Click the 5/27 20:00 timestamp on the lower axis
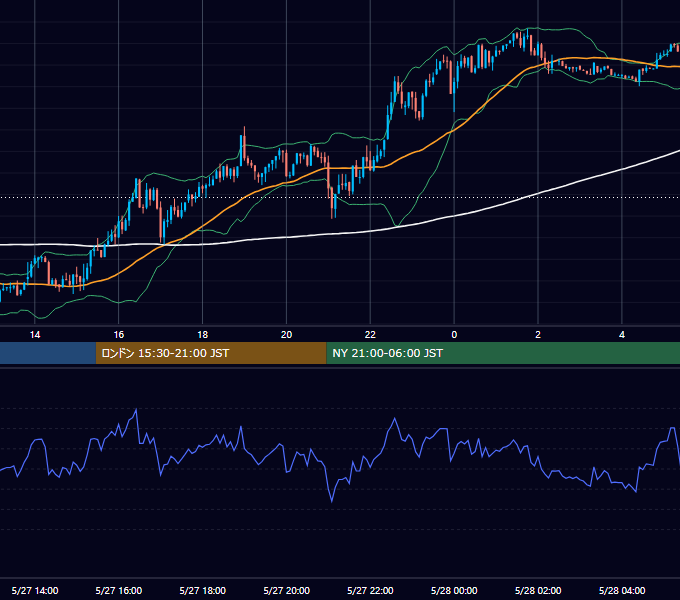Screen dimensions: 680x600 [286, 590]
